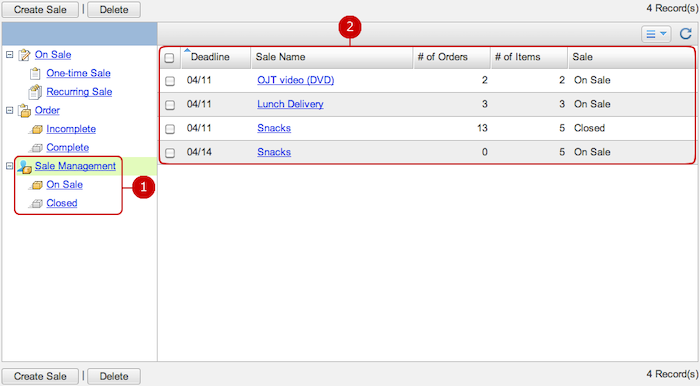Click the top Delete button

114,9
